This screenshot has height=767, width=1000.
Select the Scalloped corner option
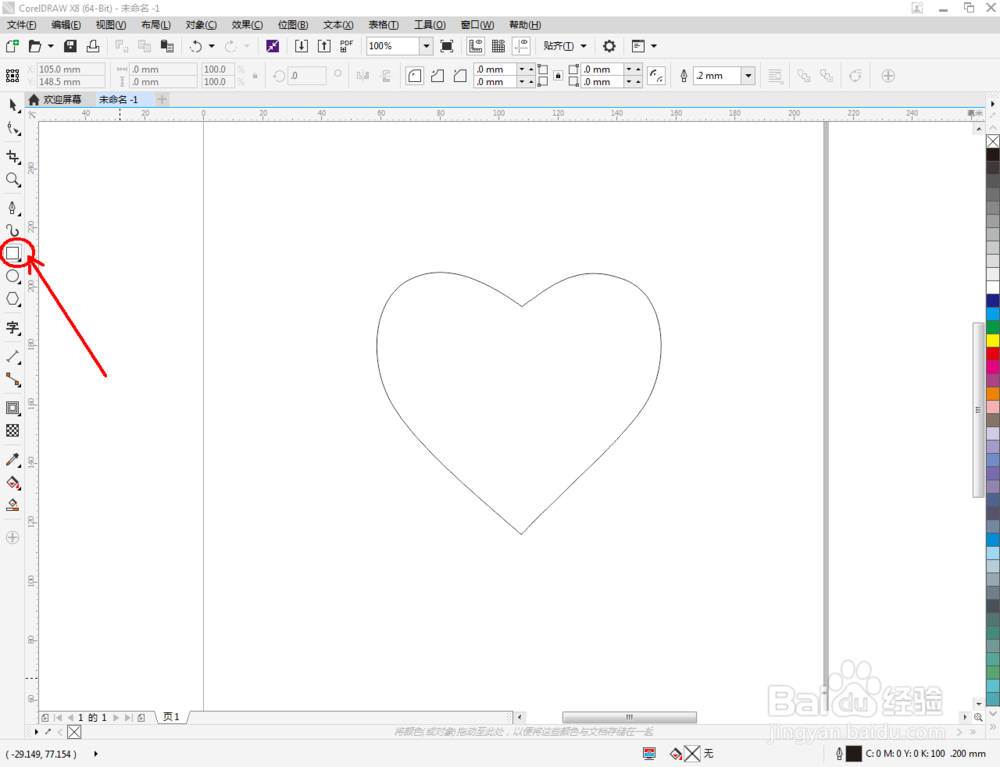click(438, 76)
